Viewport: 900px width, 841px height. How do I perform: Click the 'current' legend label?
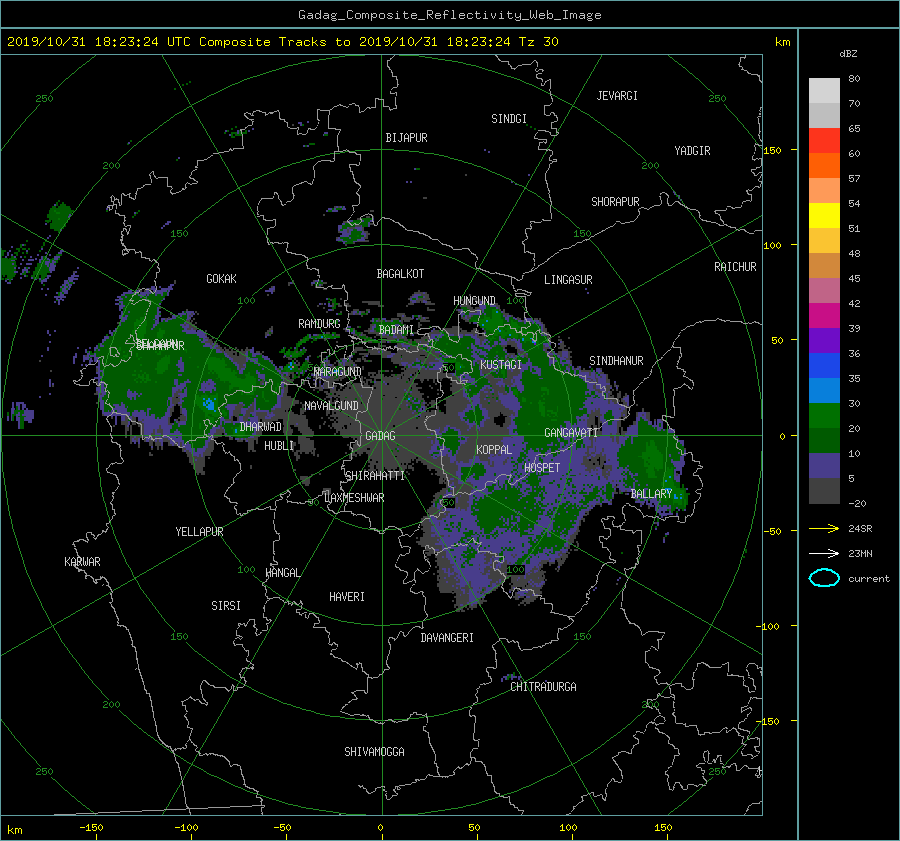click(x=869, y=579)
